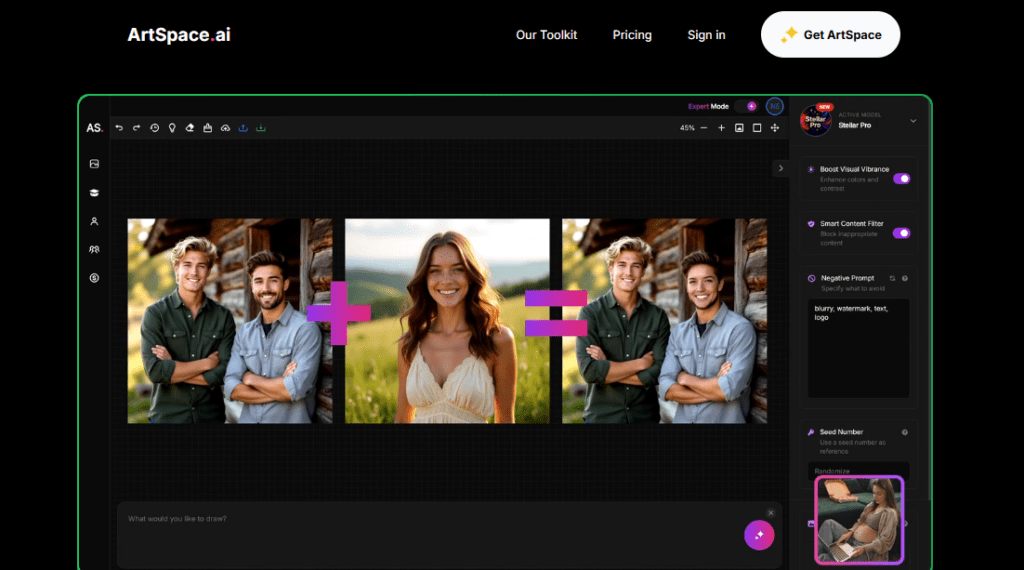Open the dollar coin sidebar icon
1024x570 pixels.
(x=95, y=278)
